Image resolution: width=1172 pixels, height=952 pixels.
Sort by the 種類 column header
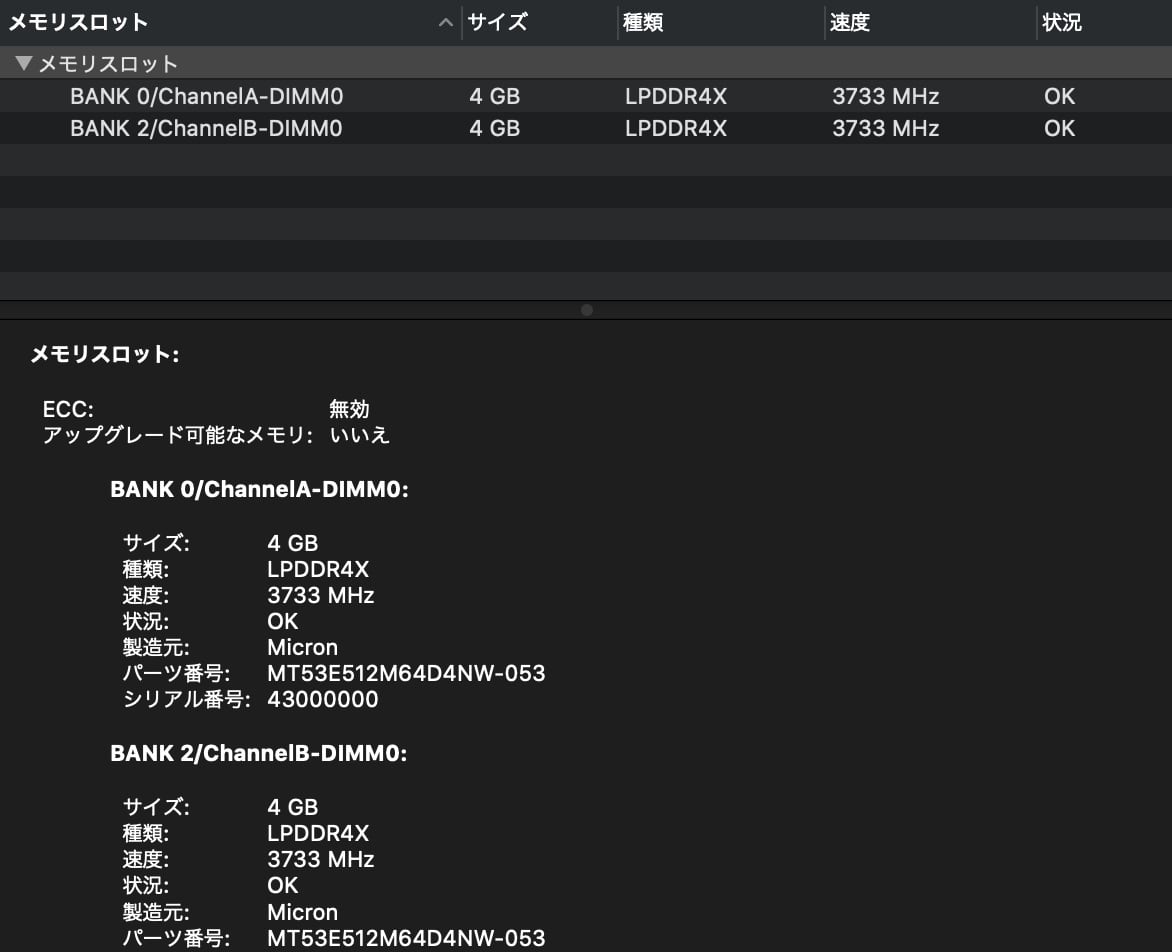point(643,22)
